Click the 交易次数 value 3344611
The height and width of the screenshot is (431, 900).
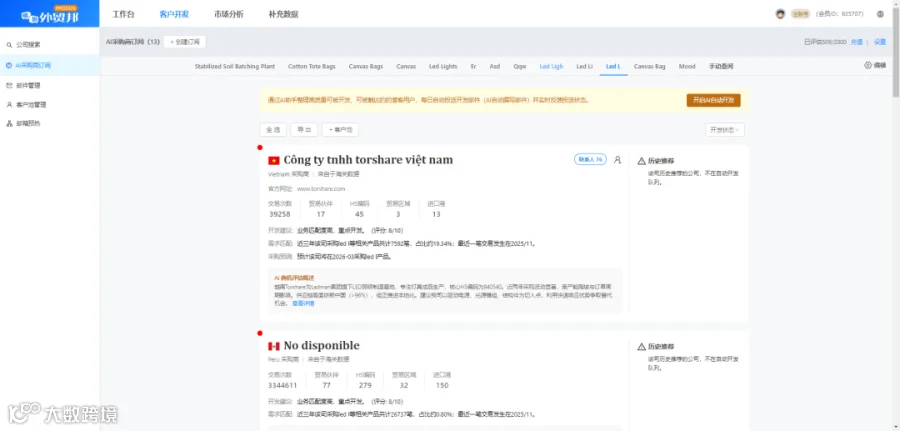click(282, 385)
